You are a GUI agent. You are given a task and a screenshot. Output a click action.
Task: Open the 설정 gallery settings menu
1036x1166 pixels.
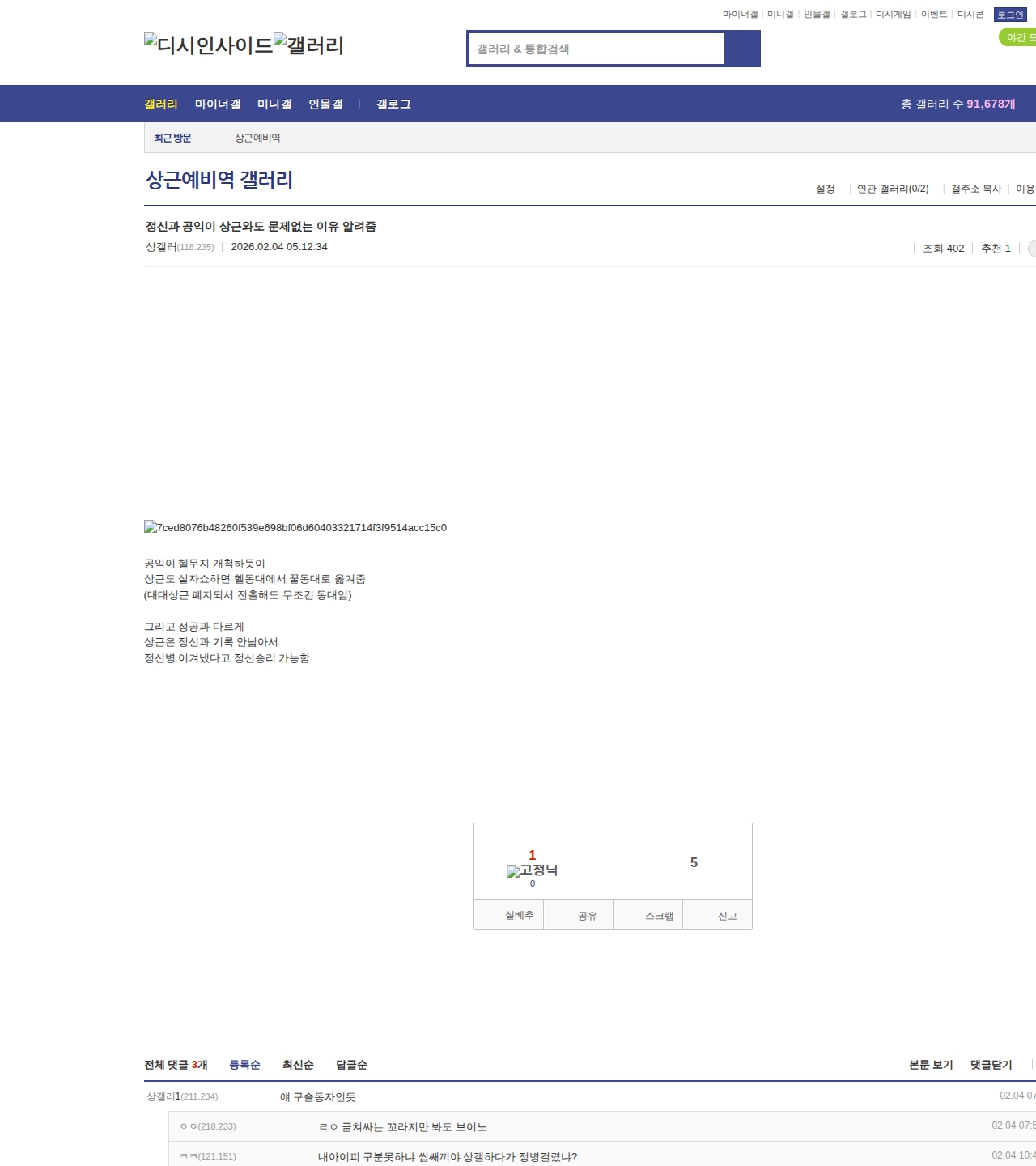825,189
